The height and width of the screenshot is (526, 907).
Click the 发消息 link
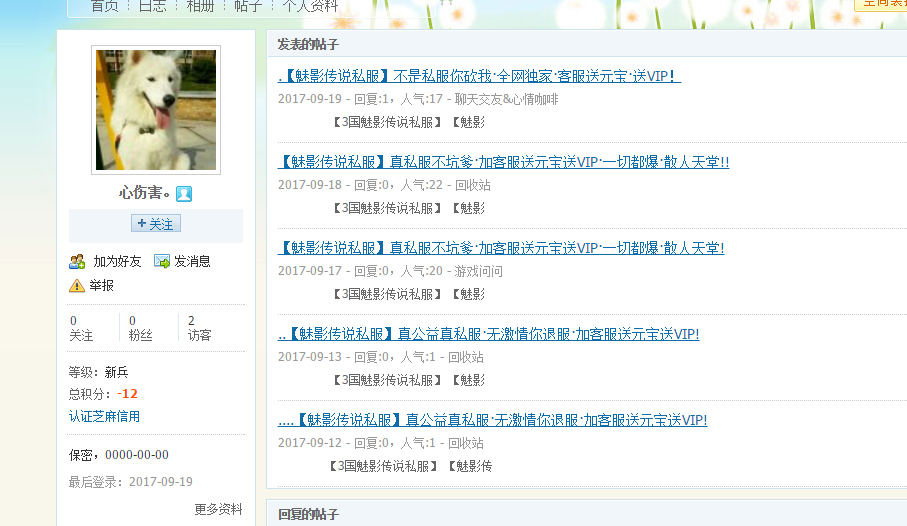click(192, 262)
